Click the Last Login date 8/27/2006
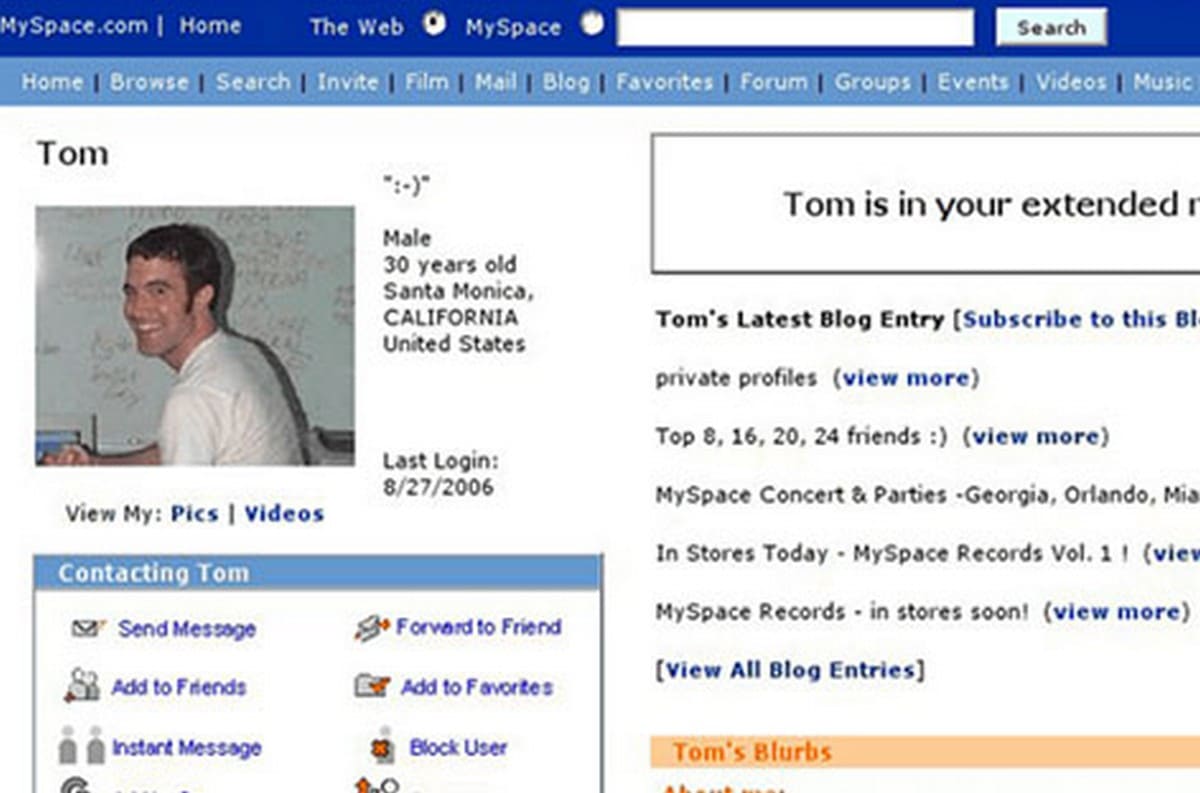1200x793 pixels. (x=438, y=488)
